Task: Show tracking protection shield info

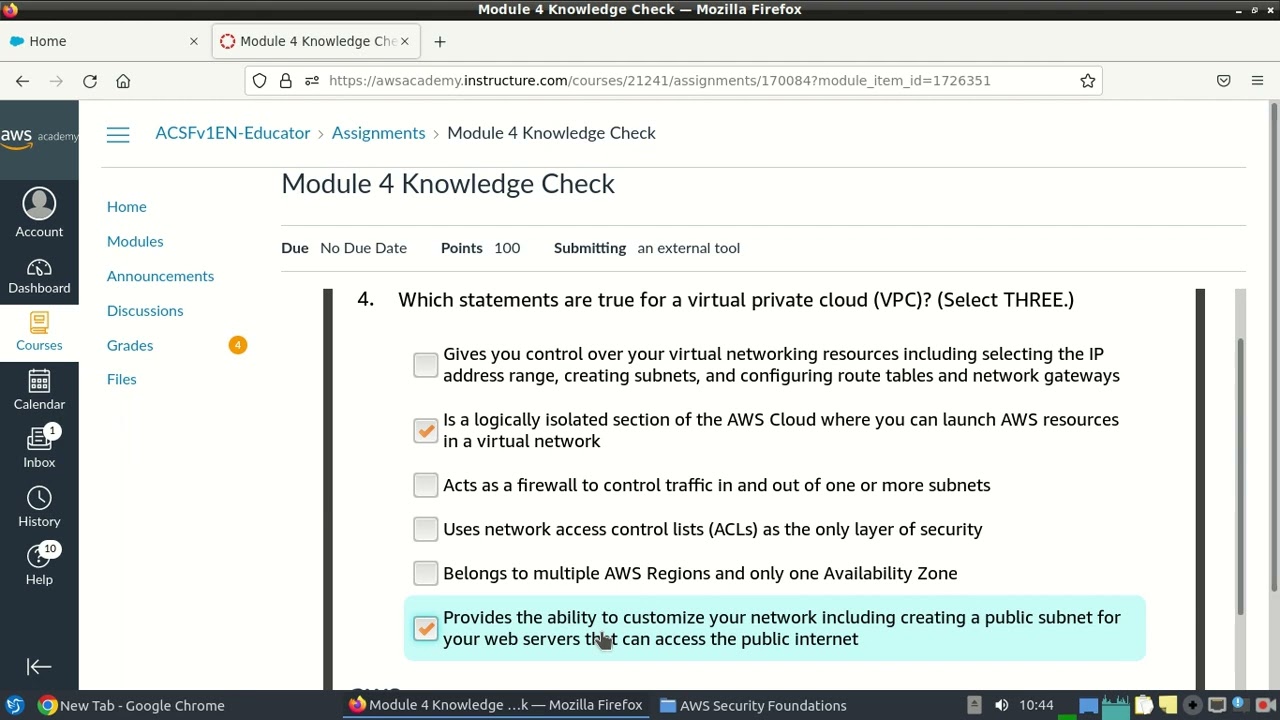Action: [x=260, y=81]
